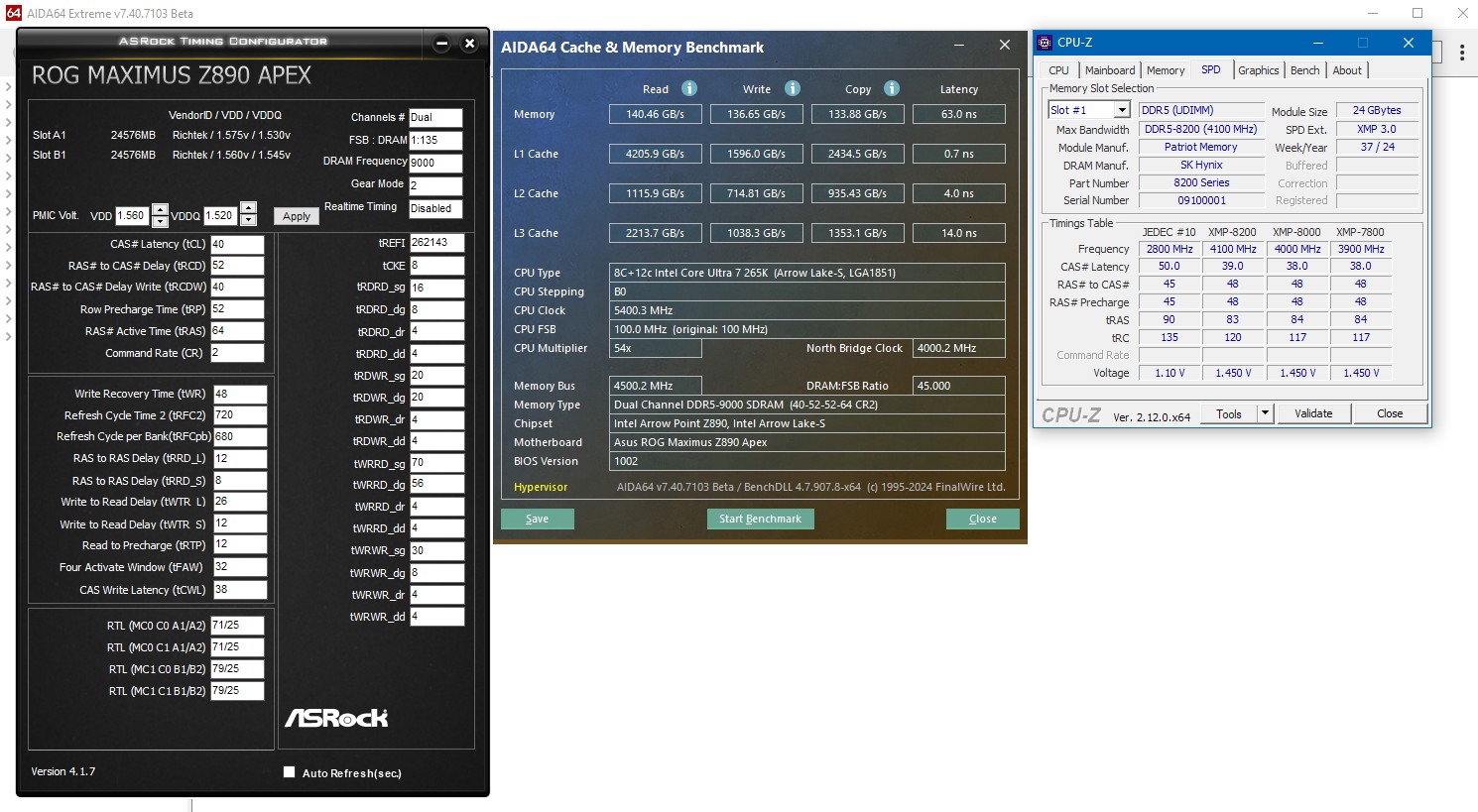Image resolution: width=1478 pixels, height=812 pixels.
Task: Click the CAS Write Latency (tCWL) field
Action: [x=239, y=590]
